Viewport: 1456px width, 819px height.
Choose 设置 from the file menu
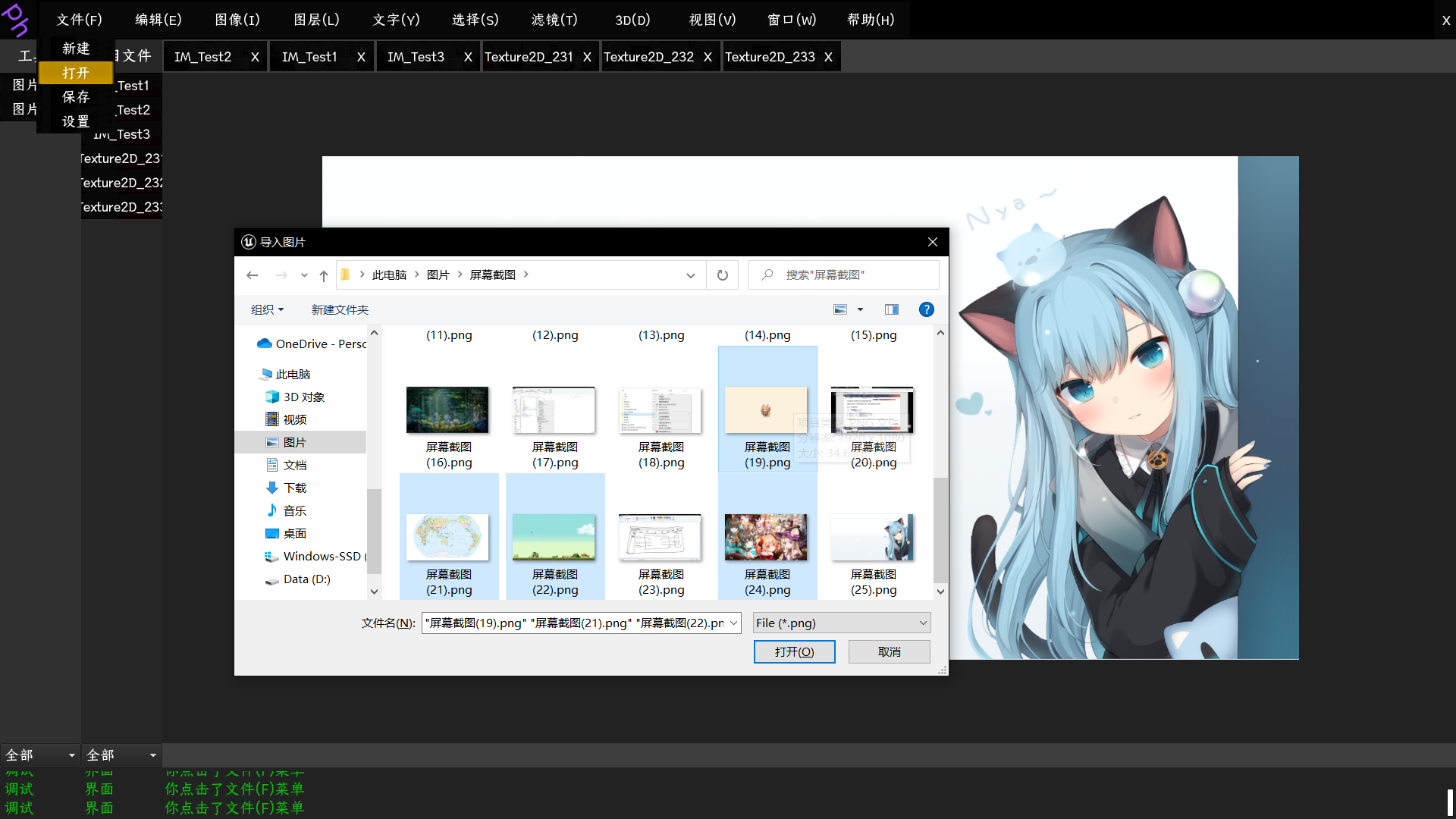pos(76,121)
